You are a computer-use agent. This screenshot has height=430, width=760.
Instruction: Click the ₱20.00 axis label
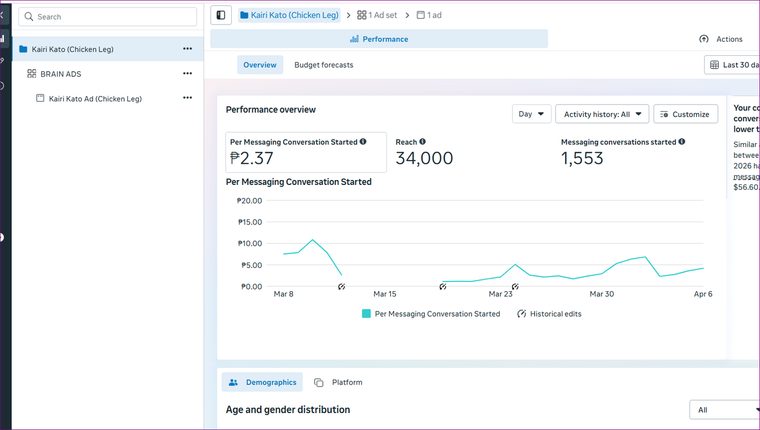(x=250, y=201)
